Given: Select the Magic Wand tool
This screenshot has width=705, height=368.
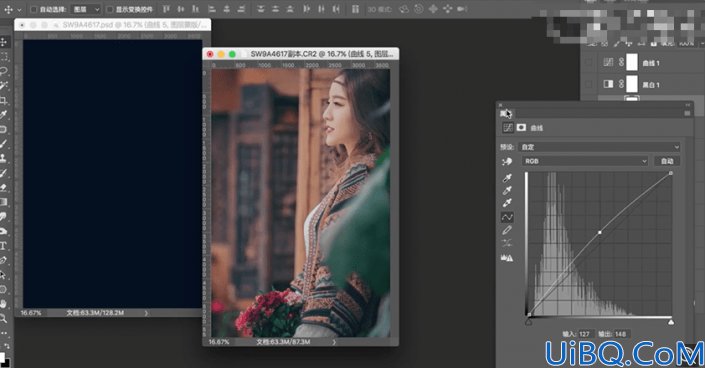Looking at the screenshot, I should pyautogui.click(x=4, y=85).
